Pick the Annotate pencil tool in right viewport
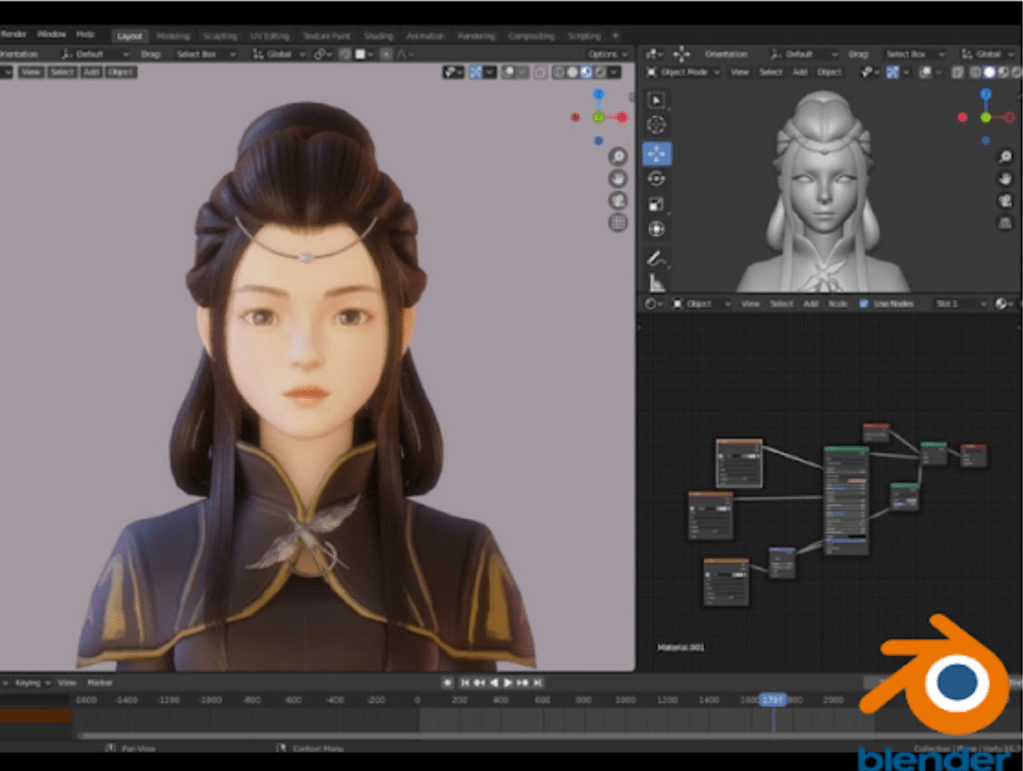Screen dimensions: 1023x771 pyautogui.click(x=656, y=257)
